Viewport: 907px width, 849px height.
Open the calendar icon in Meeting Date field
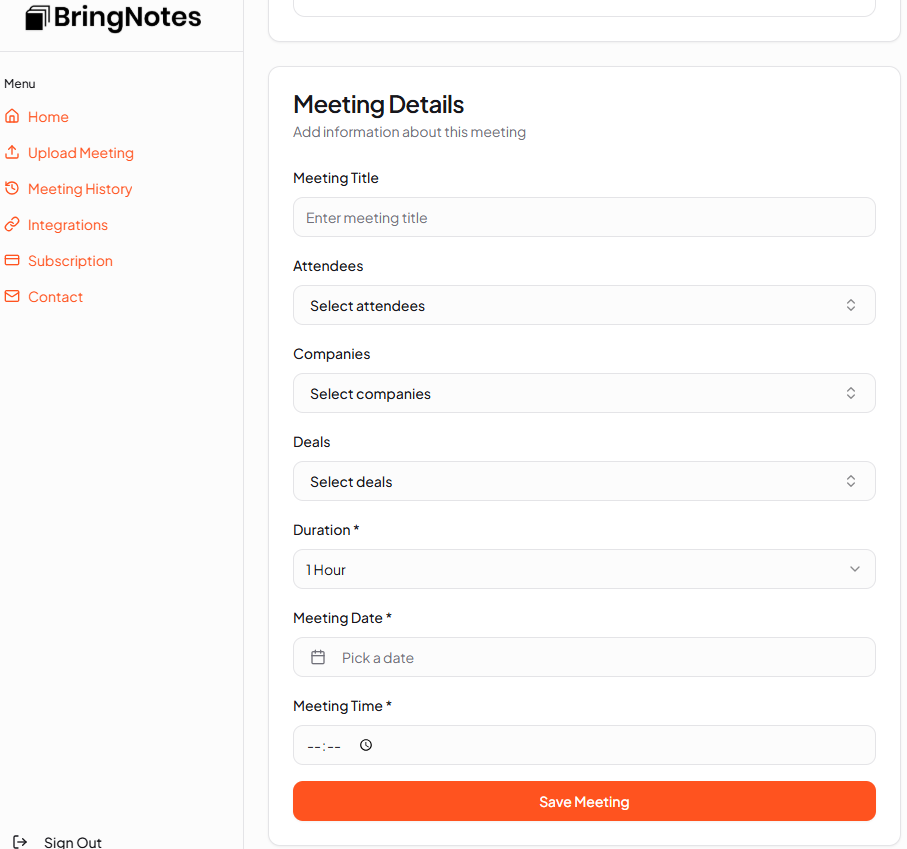tap(318, 657)
